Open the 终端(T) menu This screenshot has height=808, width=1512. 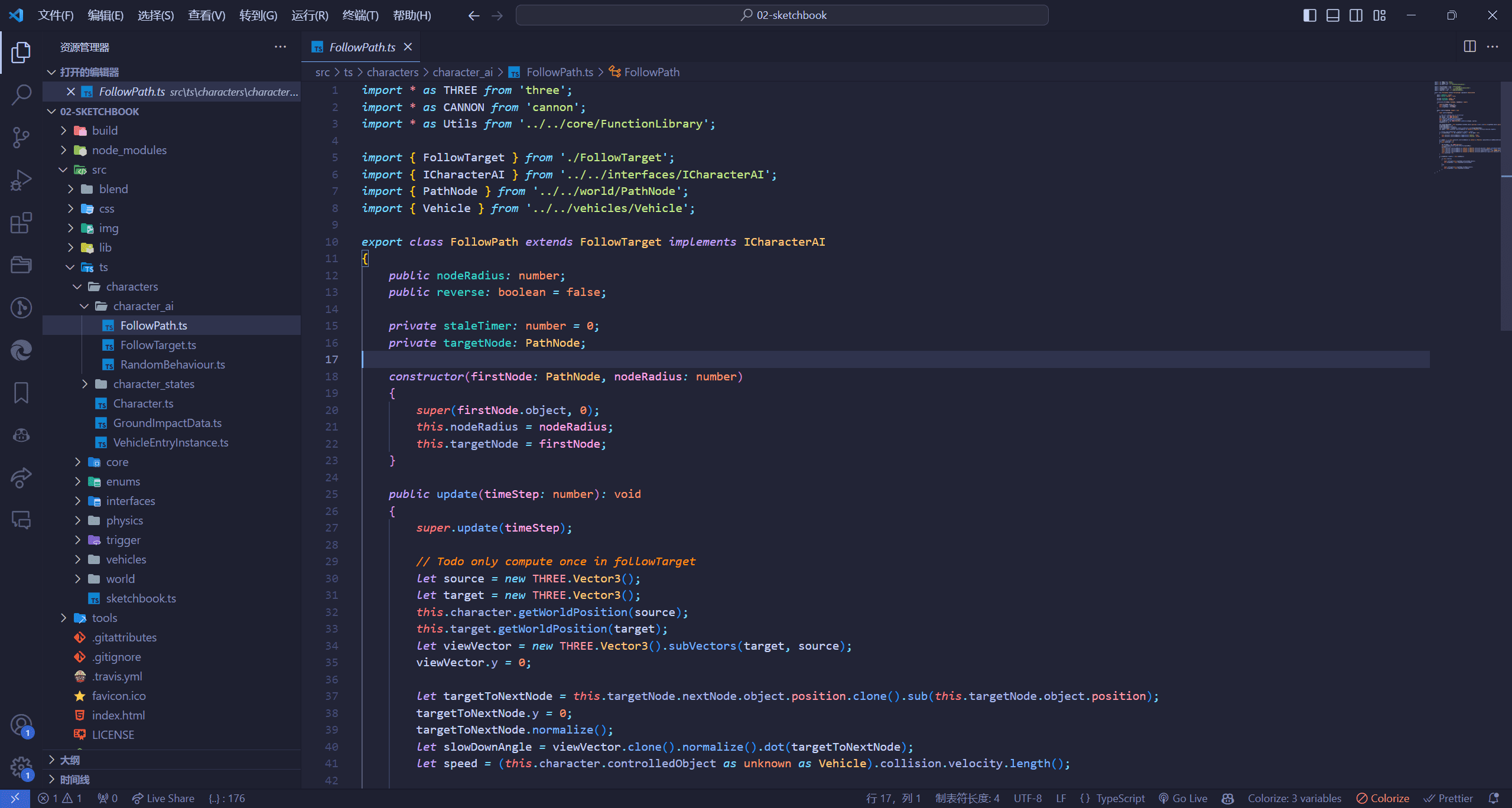[x=360, y=15]
